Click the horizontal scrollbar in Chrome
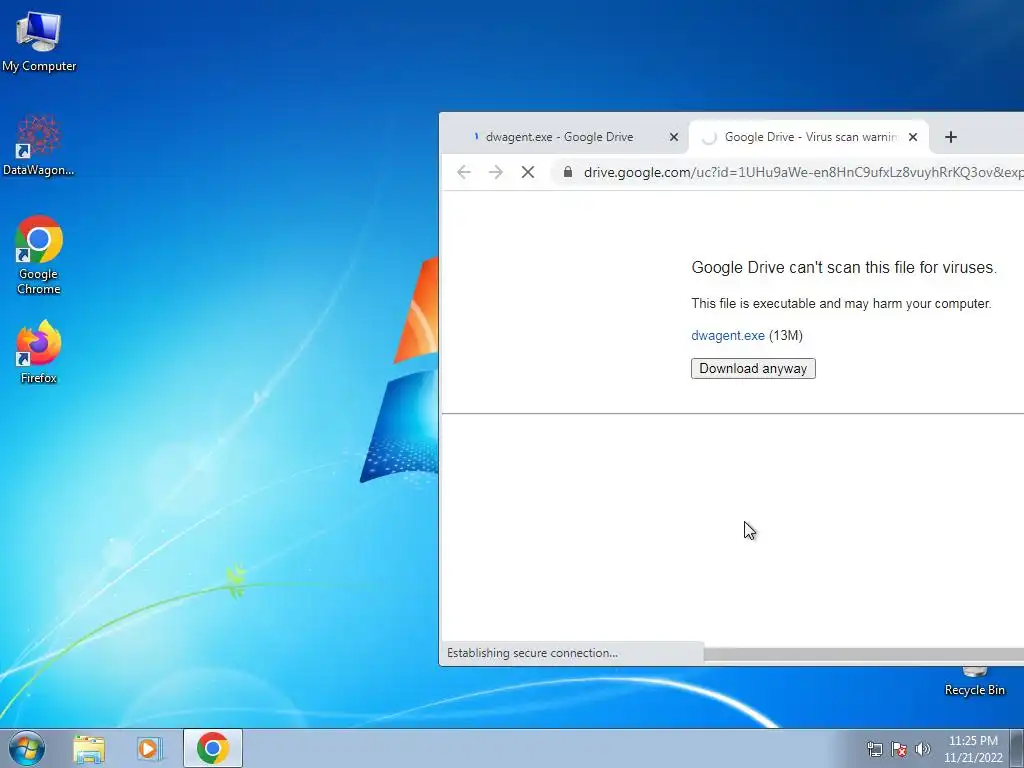Viewport: 1024px width, 768px height. (x=863, y=654)
